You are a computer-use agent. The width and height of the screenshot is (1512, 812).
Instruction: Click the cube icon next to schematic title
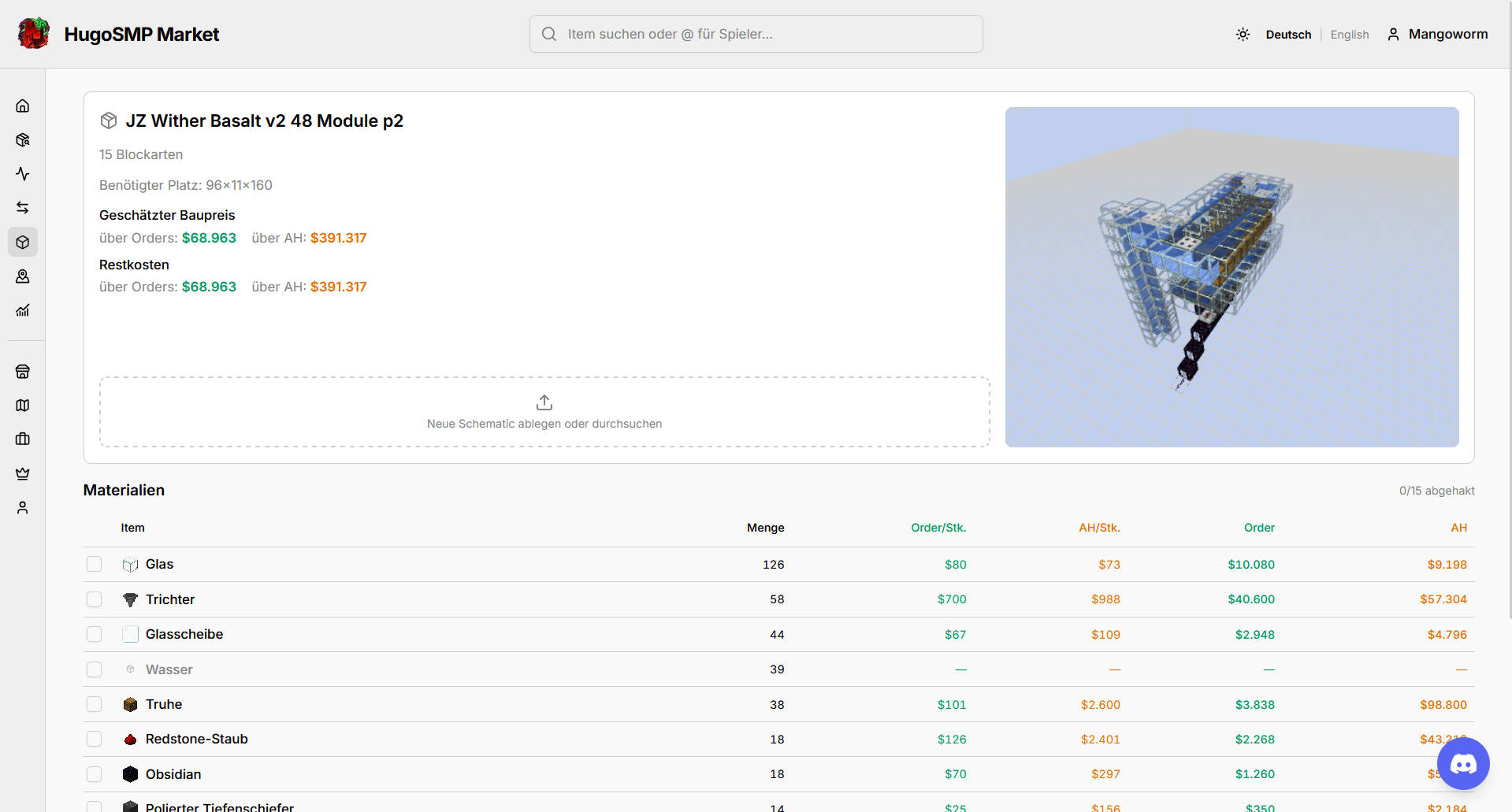click(109, 121)
